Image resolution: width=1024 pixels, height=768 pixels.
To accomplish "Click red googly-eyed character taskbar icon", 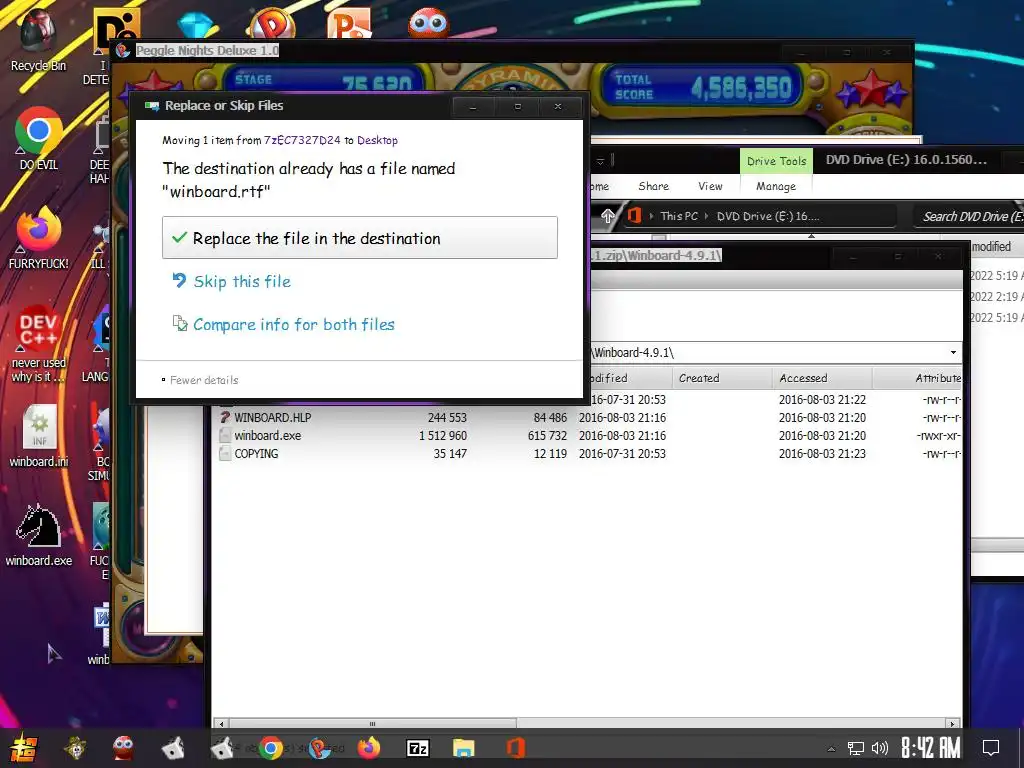I will point(123,748).
